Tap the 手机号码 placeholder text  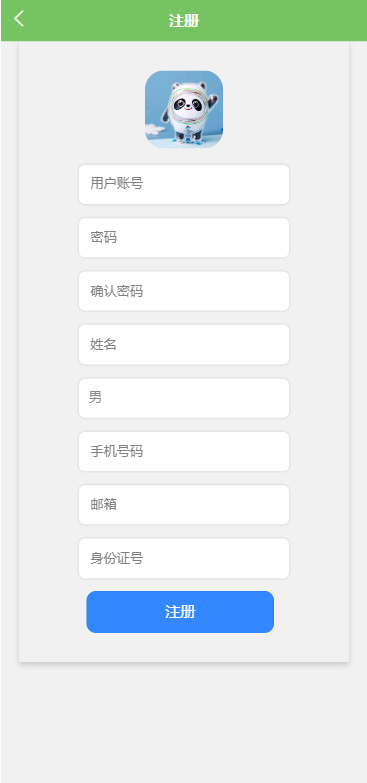click(116, 451)
